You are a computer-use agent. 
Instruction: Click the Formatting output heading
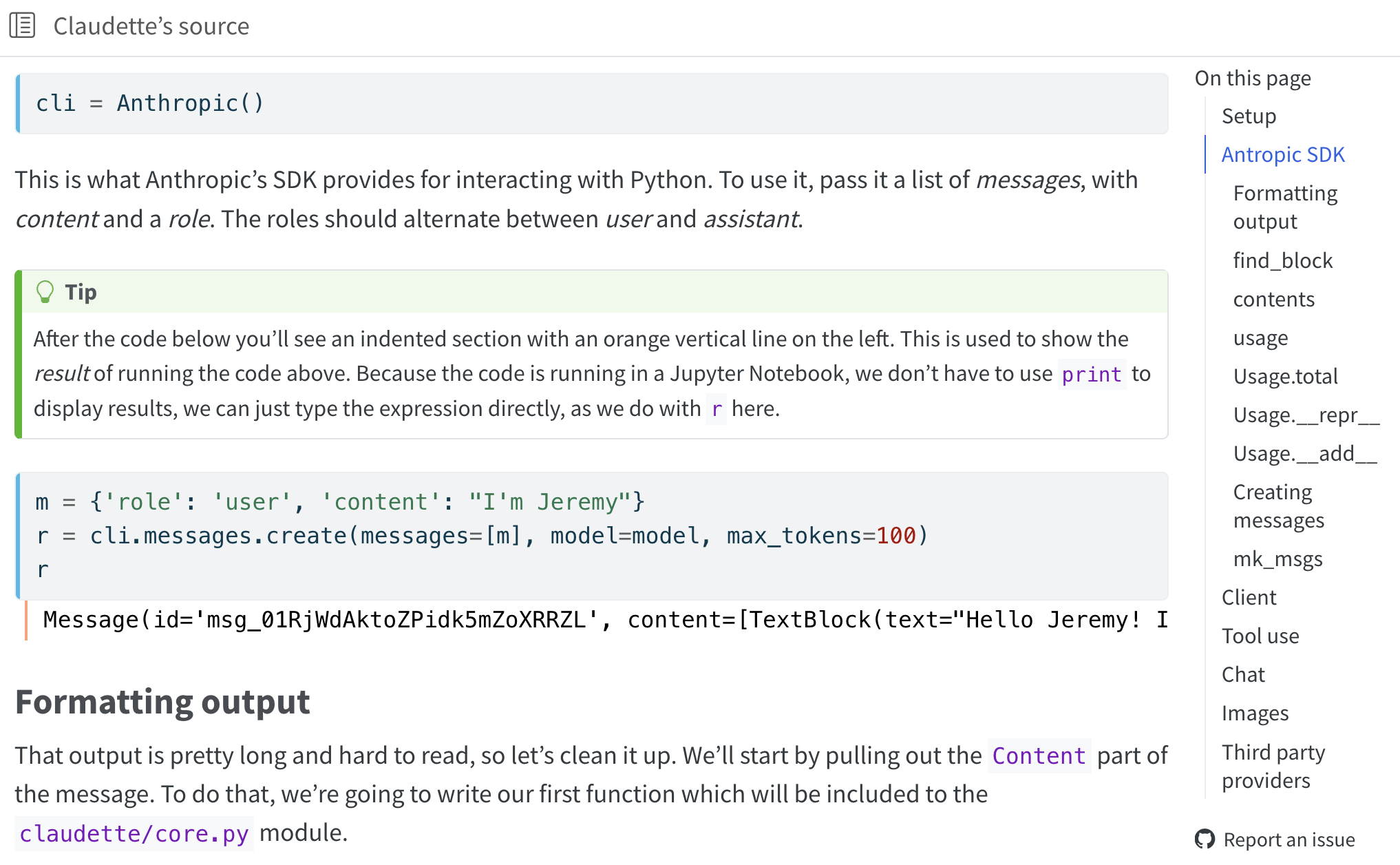[162, 702]
